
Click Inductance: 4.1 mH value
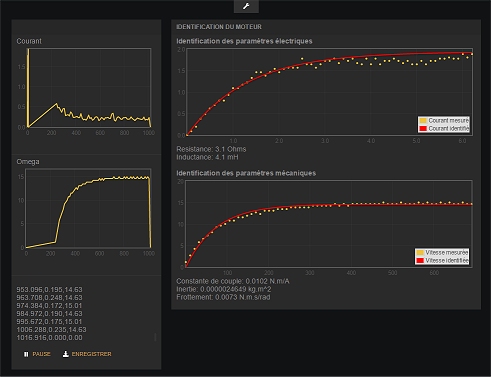pyautogui.click(x=207, y=157)
